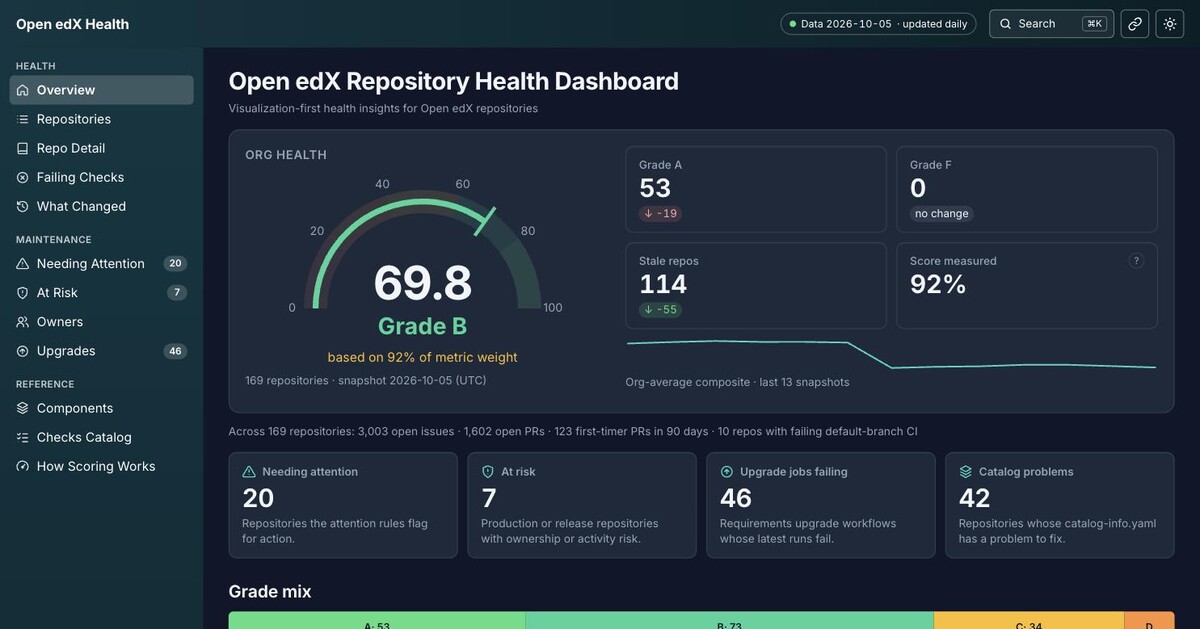Screen dimensions: 1200x629
Task: Click the Grade F stat card
Action: point(1027,190)
